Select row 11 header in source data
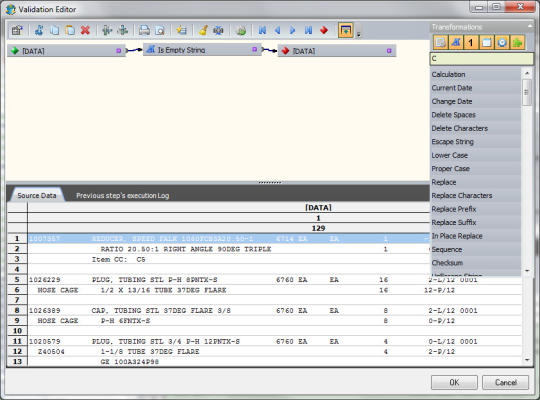This screenshot has height=400, width=540. [17, 341]
